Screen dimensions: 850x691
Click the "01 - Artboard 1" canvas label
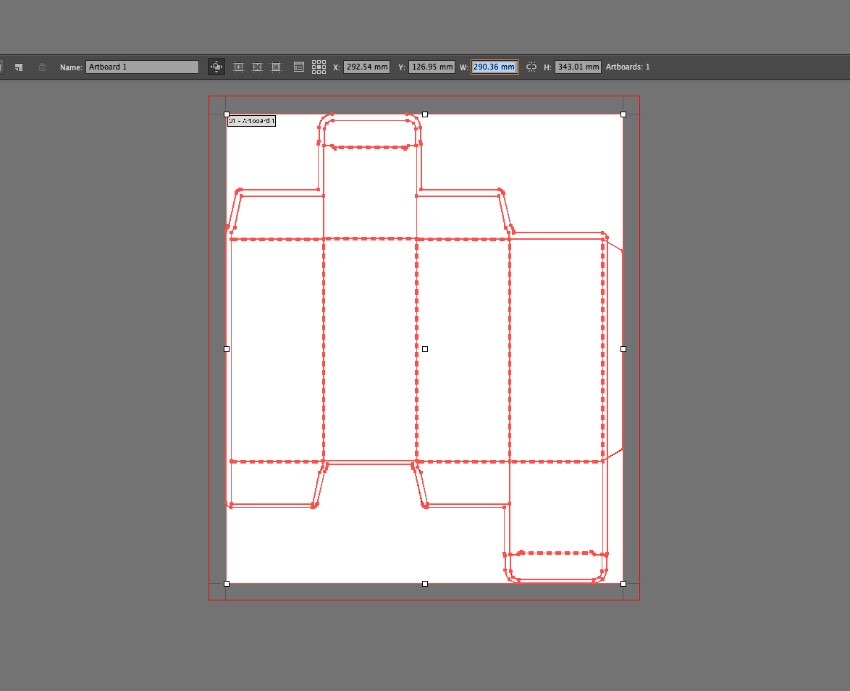[251, 121]
